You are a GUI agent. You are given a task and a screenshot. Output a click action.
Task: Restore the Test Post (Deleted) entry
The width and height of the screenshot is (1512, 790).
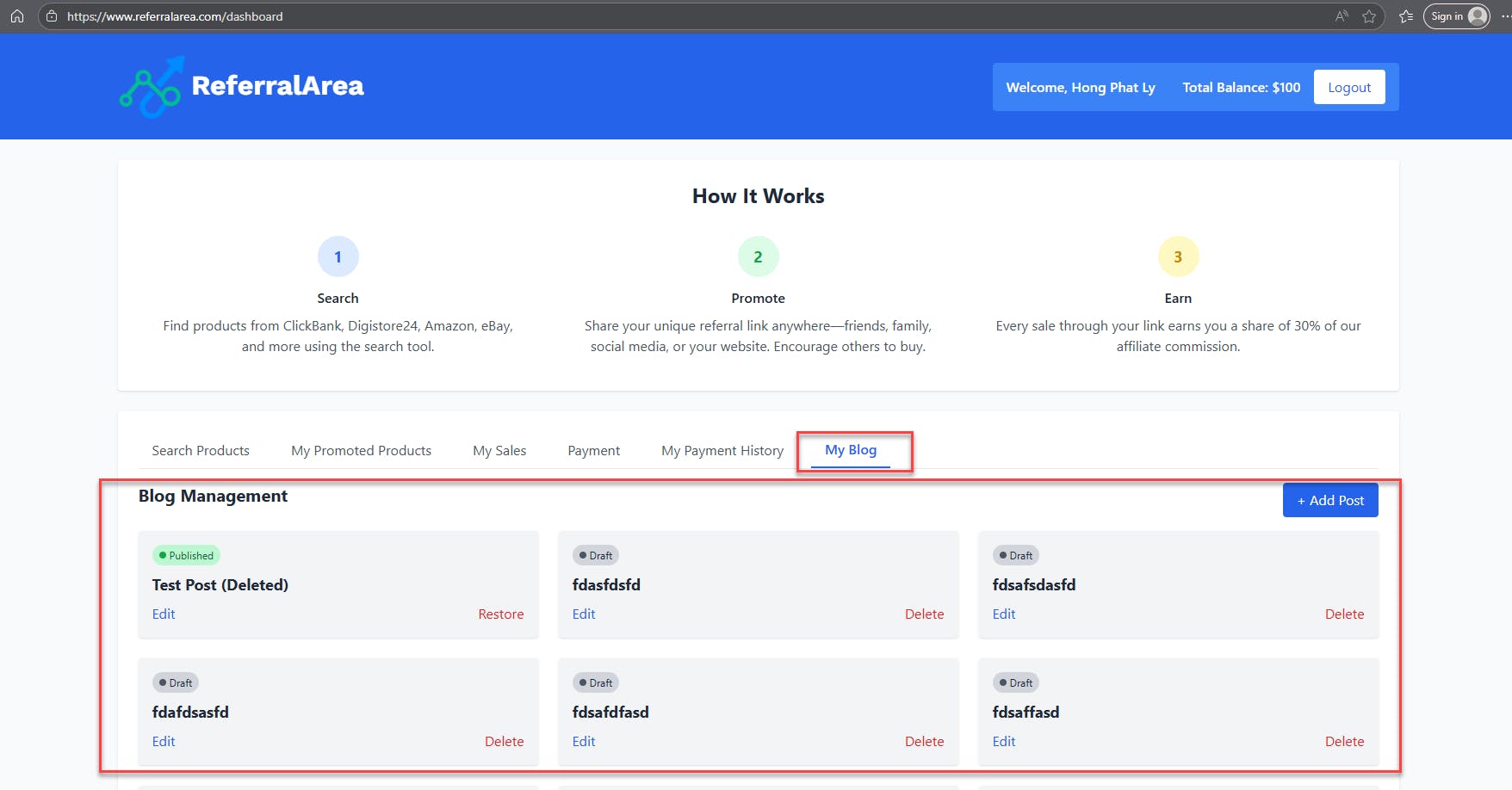tap(501, 614)
